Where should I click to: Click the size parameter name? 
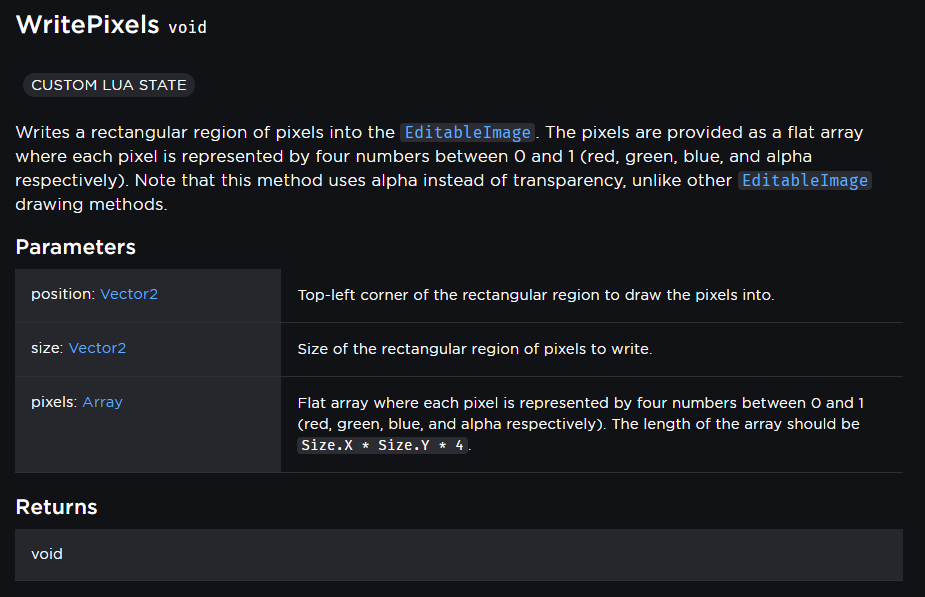tap(46, 348)
